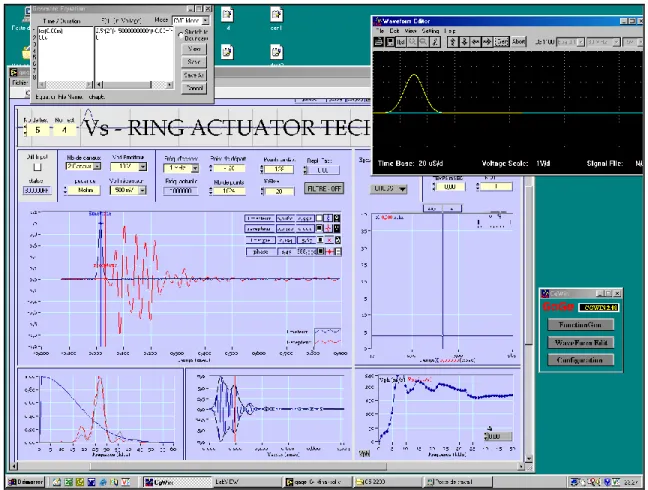Click the filter value field showing 20
Image resolution: width=648 pixels, height=490 pixels.
click(x=279, y=191)
